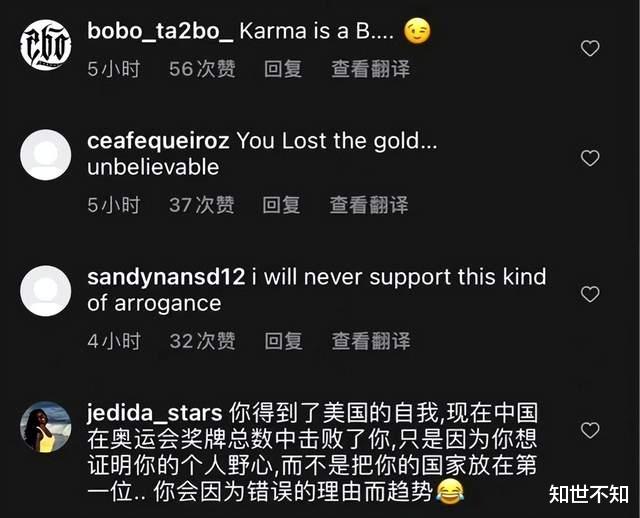Like the bobo_ta2bo_ comment with heart icon

[590, 49]
